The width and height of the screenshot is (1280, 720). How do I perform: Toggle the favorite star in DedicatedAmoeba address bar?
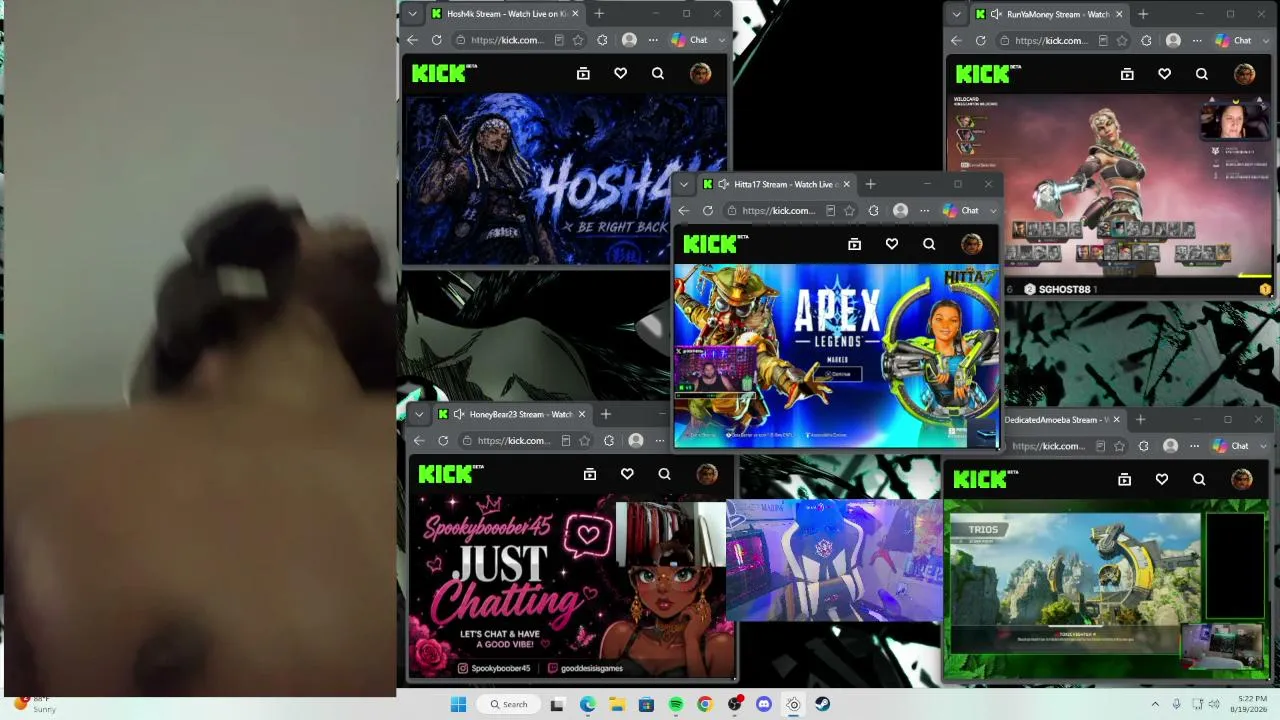[1119, 446]
